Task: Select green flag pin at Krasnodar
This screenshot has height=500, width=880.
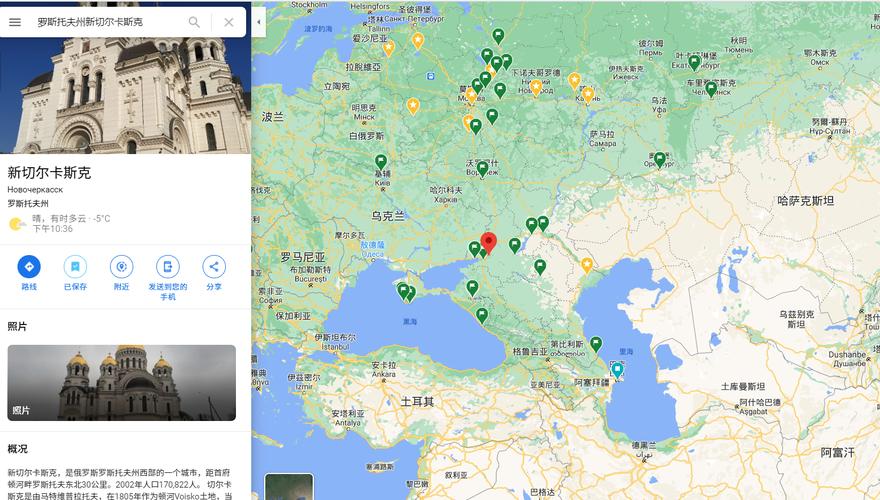Action: pyautogui.click(x=473, y=288)
